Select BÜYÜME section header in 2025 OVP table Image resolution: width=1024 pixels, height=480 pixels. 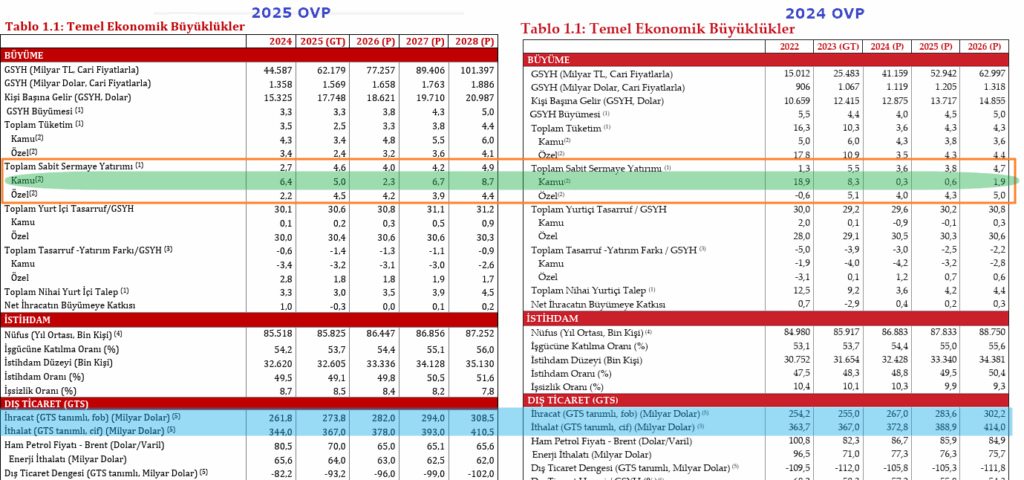coord(249,56)
